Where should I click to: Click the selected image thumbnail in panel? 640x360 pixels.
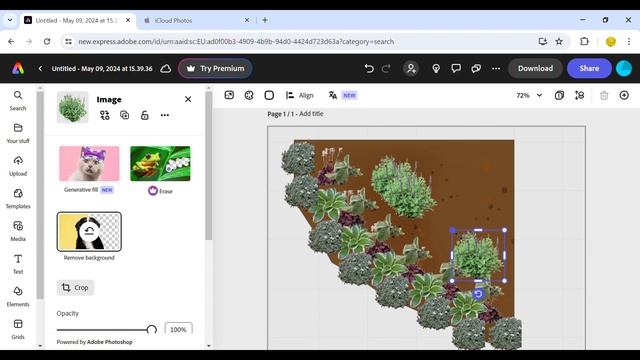(73, 107)
